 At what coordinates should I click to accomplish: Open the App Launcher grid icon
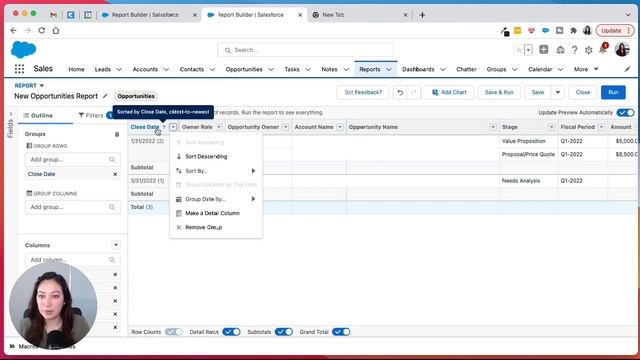(x=19, y=69)
